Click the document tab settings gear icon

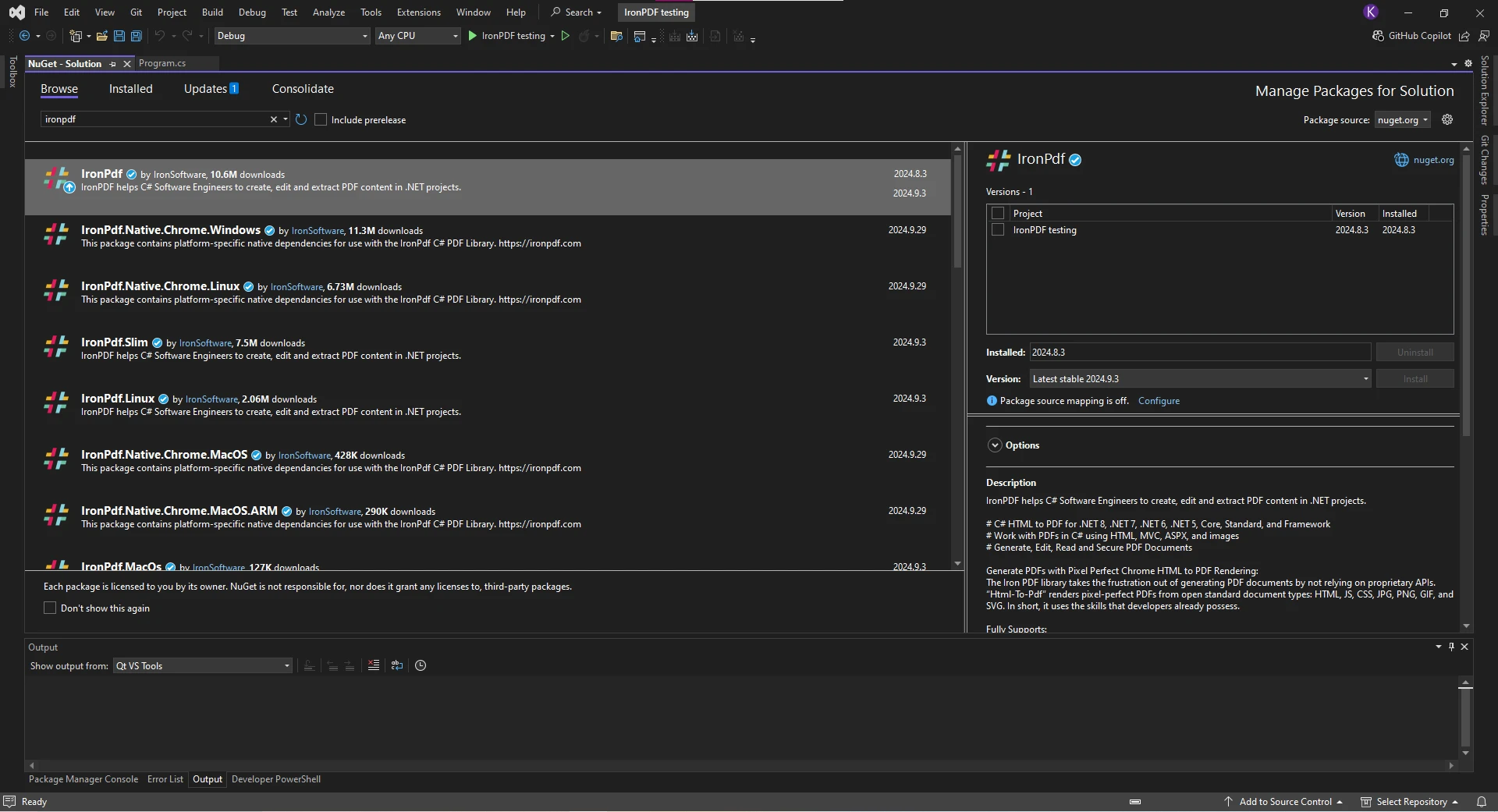click(x=1468, y=63)
